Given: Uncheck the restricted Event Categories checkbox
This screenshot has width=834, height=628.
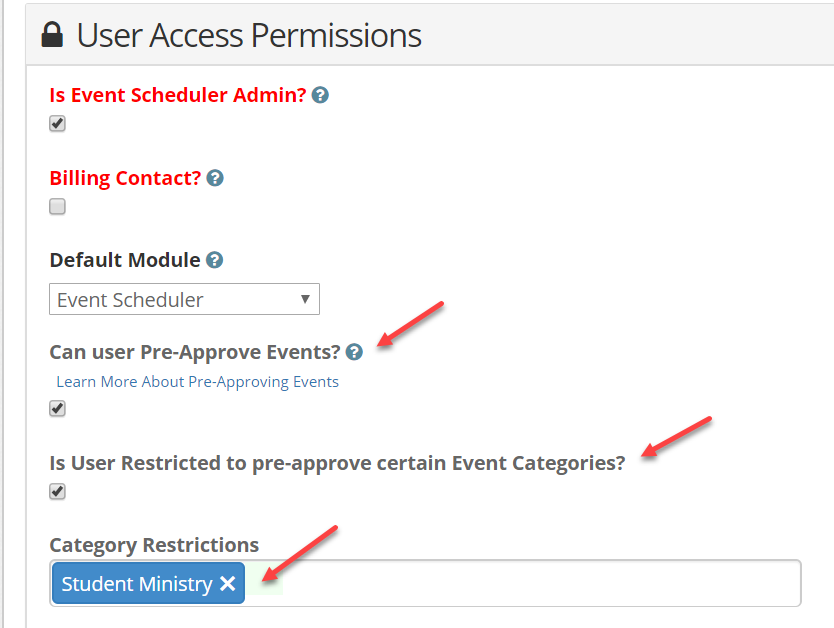Looking at the screenshot, I should [57, 491].
